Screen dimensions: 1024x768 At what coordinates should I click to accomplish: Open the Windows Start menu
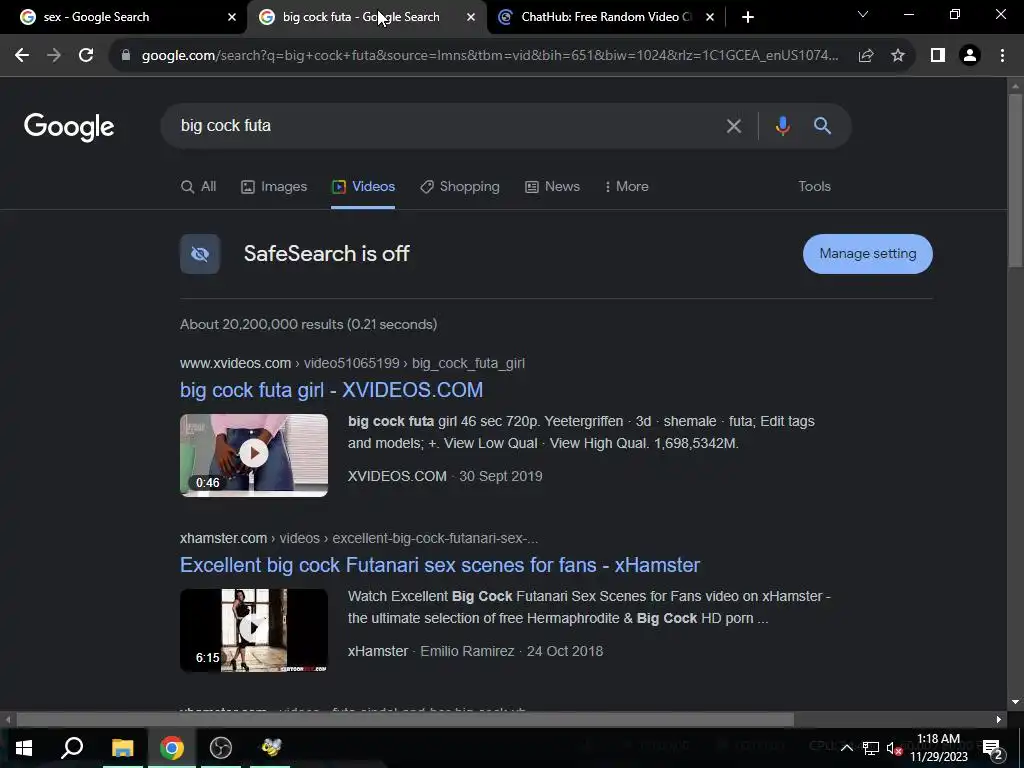pos(24,748)
